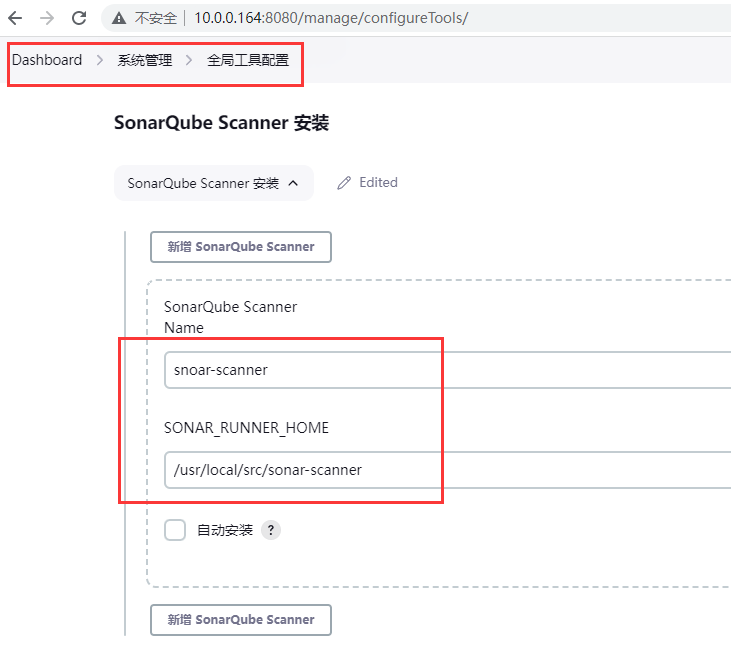The image size is (731, 661).
Task: Click the chevron after Dashboard breadcrumb
Action: [99, 60]
